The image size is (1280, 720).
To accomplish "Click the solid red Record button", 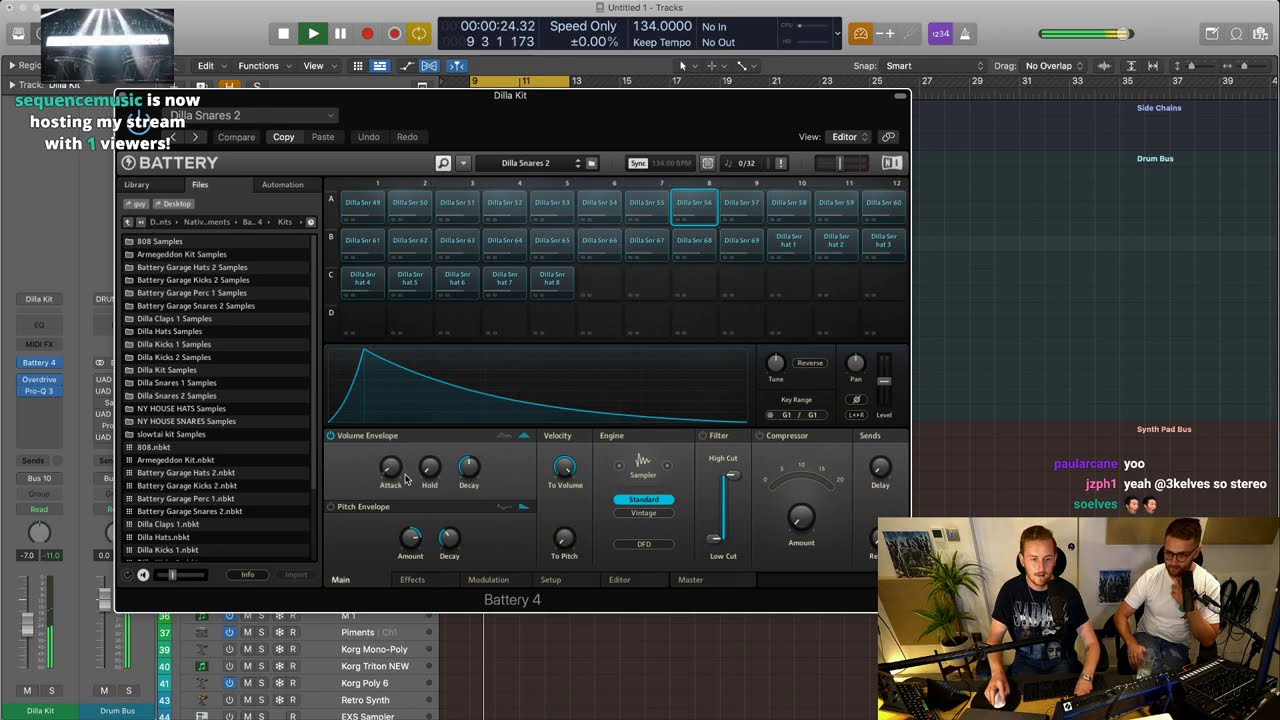I will click(367, 34).
